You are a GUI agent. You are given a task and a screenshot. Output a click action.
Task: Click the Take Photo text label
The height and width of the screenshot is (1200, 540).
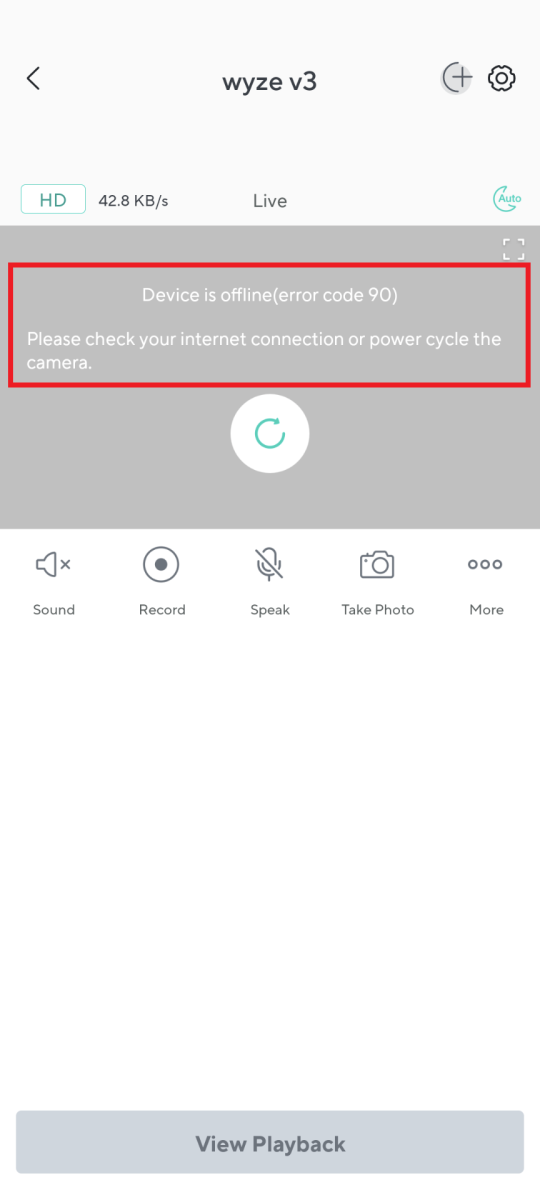(x=378, y=610)
